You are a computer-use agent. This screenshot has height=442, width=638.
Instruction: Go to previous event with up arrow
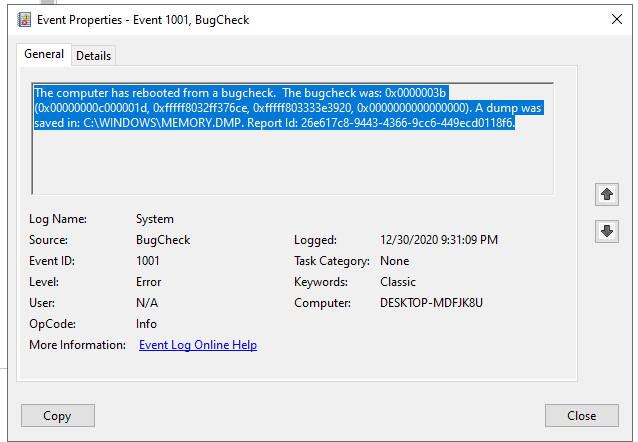click(x=607, y=195)
